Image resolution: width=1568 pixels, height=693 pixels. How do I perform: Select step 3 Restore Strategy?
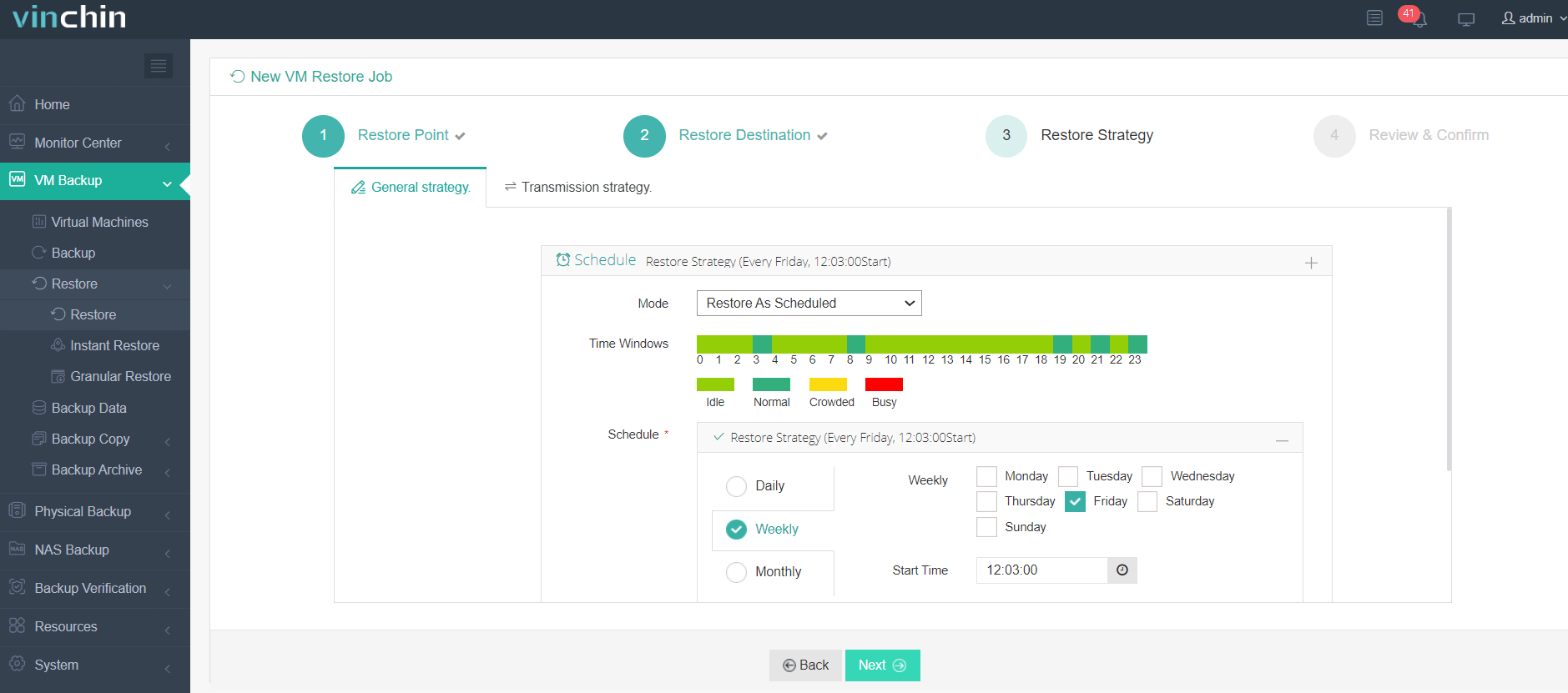click(x=1070, y=135)
